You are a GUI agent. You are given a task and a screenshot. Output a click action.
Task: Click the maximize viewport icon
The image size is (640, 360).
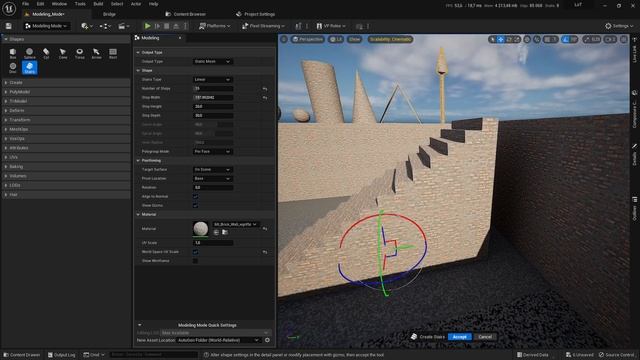624,39
